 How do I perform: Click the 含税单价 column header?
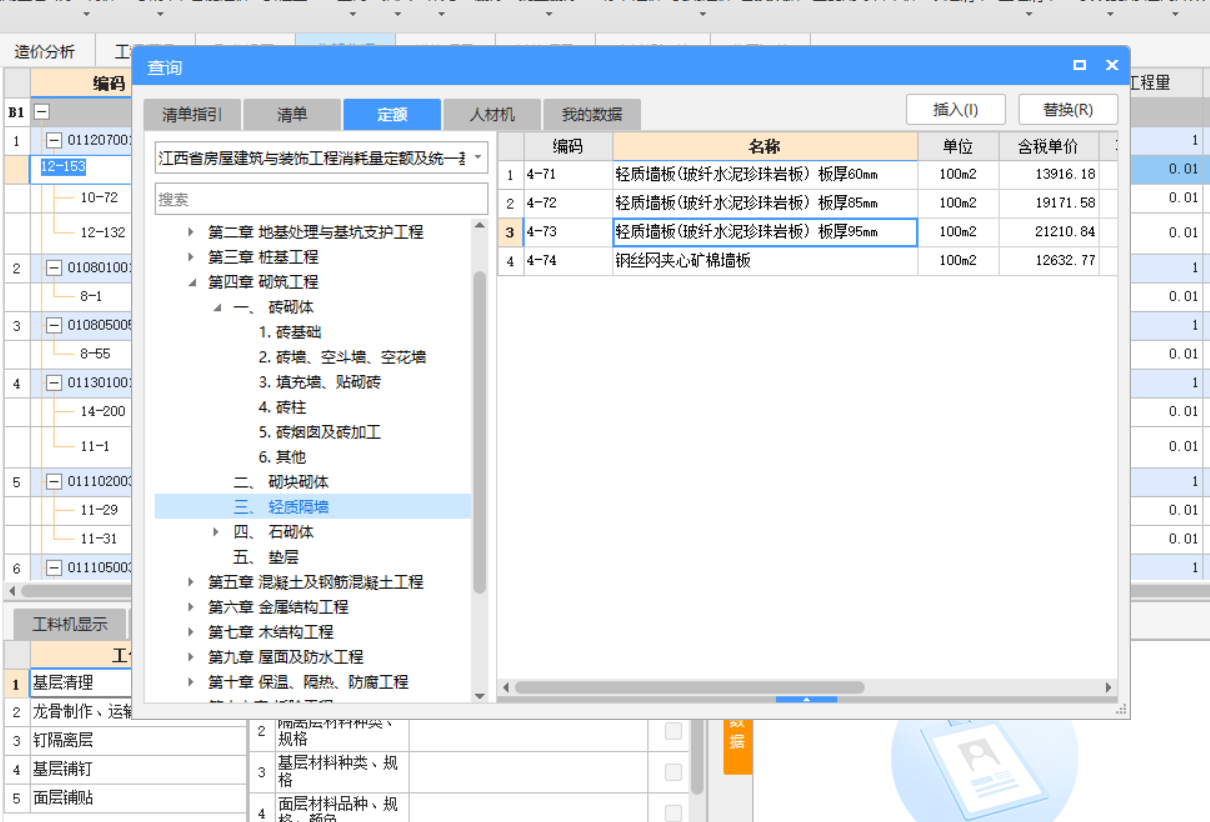[x=1048, y=147]
